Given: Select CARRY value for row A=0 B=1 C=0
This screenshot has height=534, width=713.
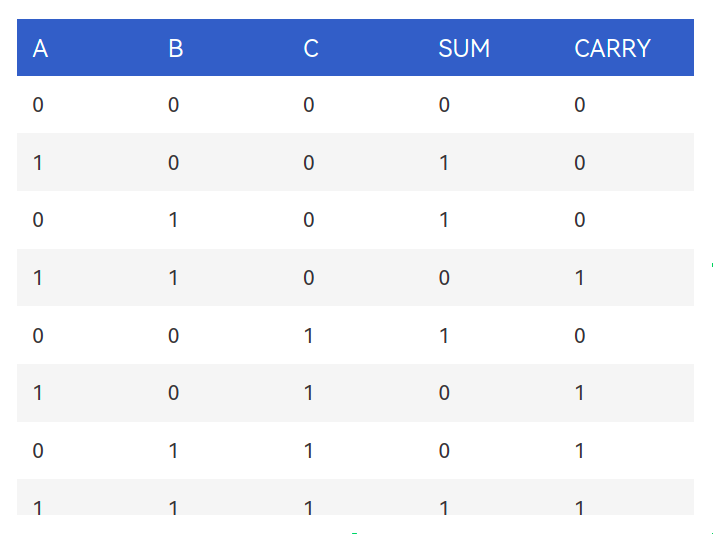Looking at the screenshot, I should [x=579, y=220].
